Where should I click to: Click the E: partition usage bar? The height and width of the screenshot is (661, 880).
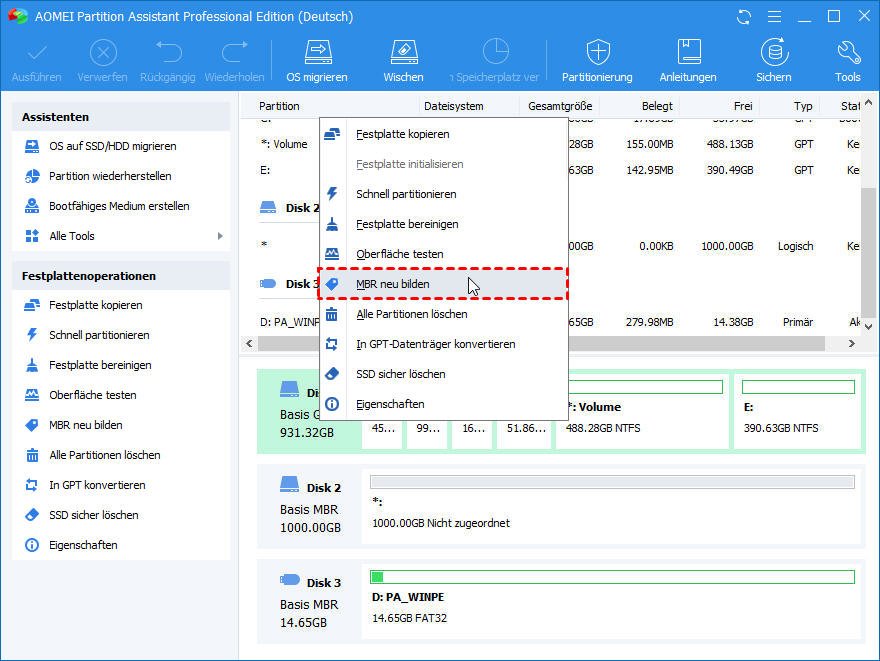point(798,387)
